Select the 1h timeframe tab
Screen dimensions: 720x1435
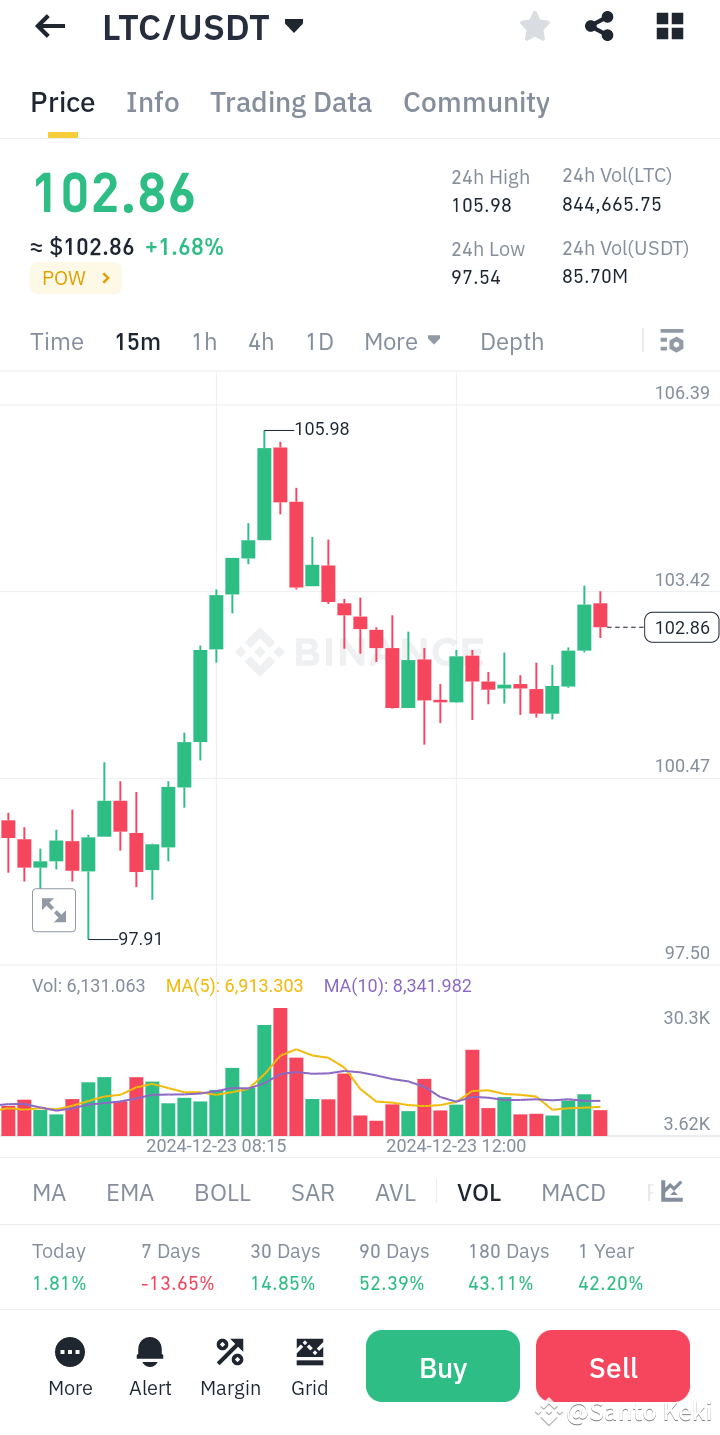[x=203, y=341]
